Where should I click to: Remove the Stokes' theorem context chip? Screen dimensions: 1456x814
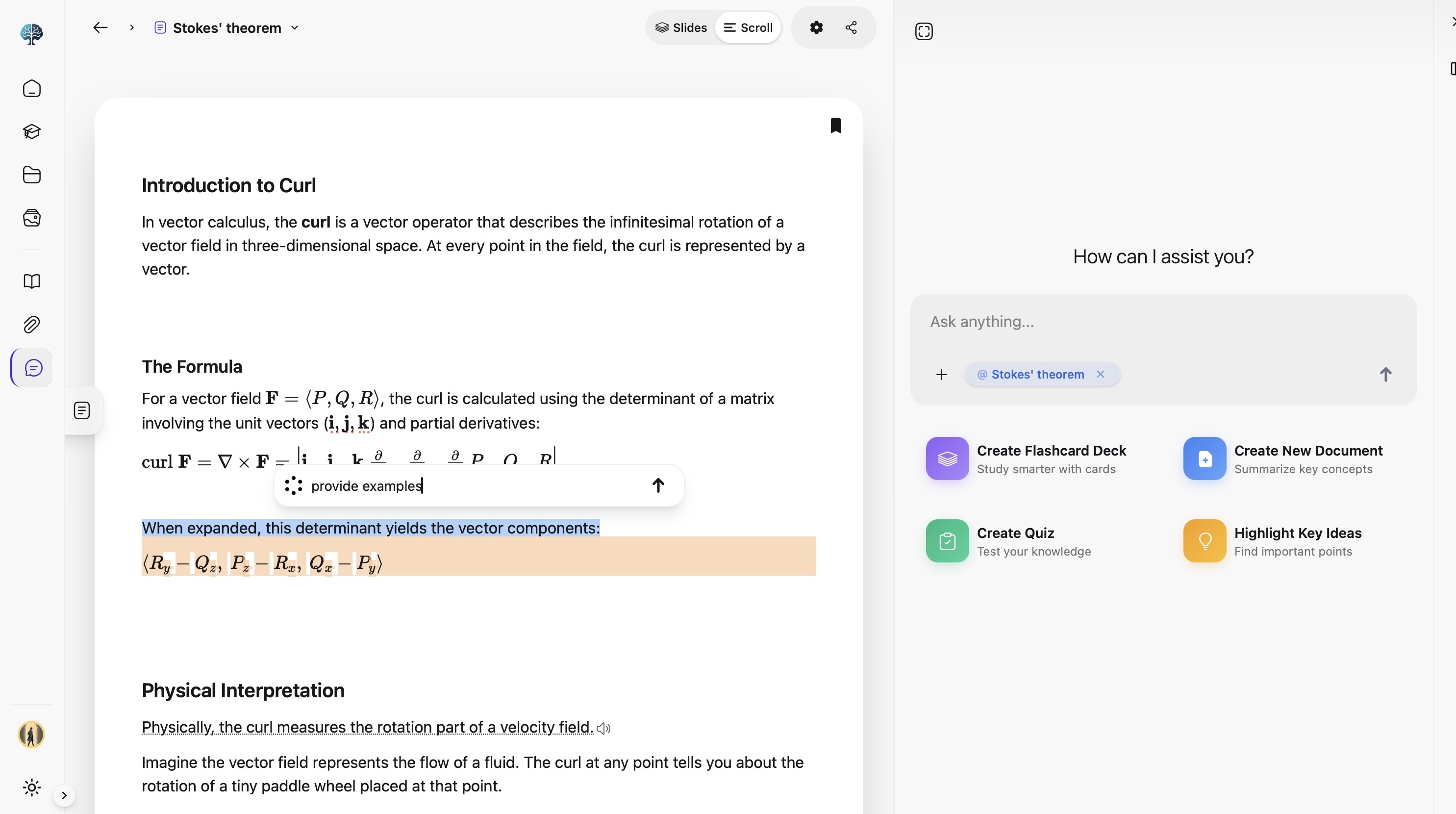tap(1101, 374)
